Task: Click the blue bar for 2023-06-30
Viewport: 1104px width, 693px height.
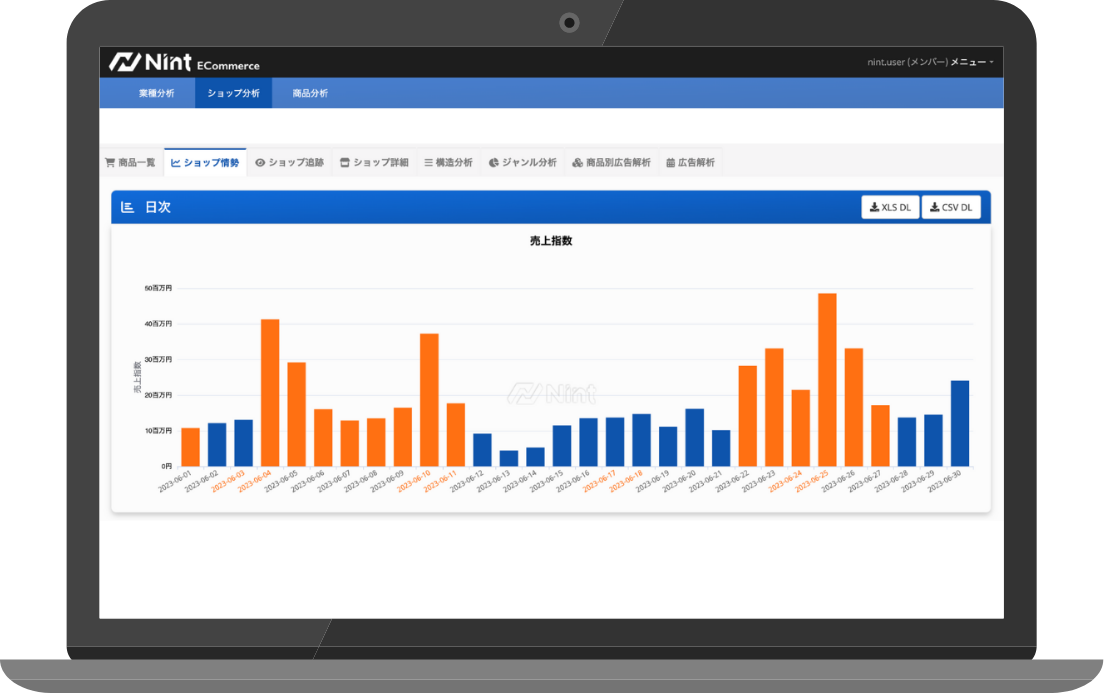Action: point(959,423)
